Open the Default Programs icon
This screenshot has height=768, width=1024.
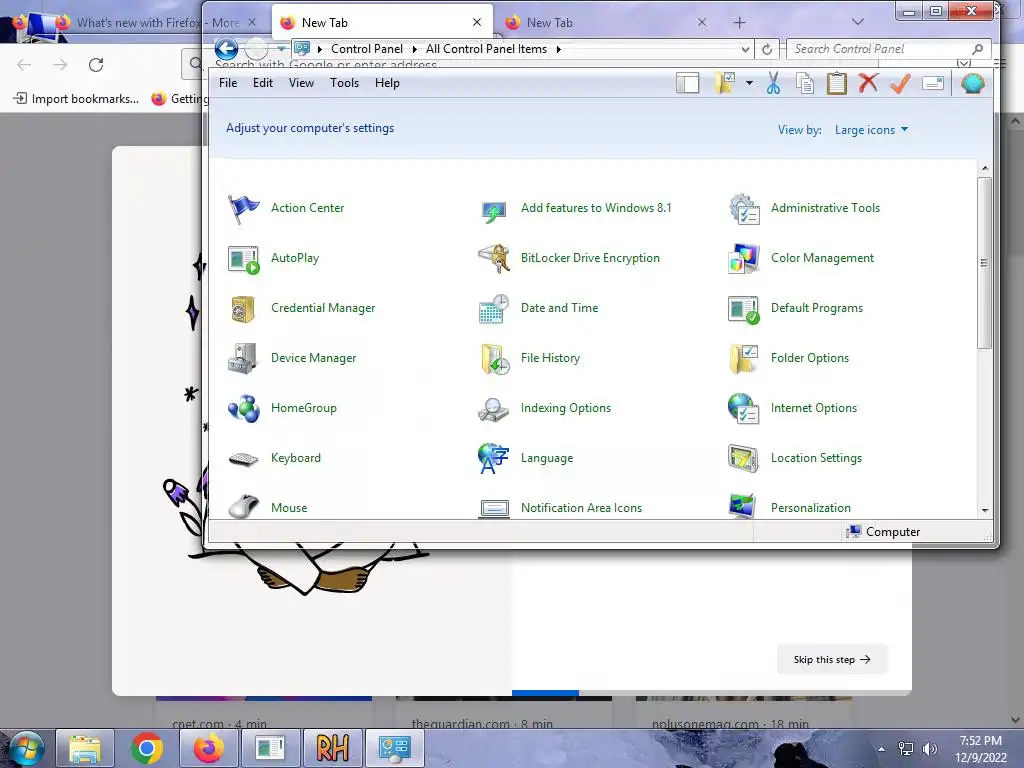point(744,310)
